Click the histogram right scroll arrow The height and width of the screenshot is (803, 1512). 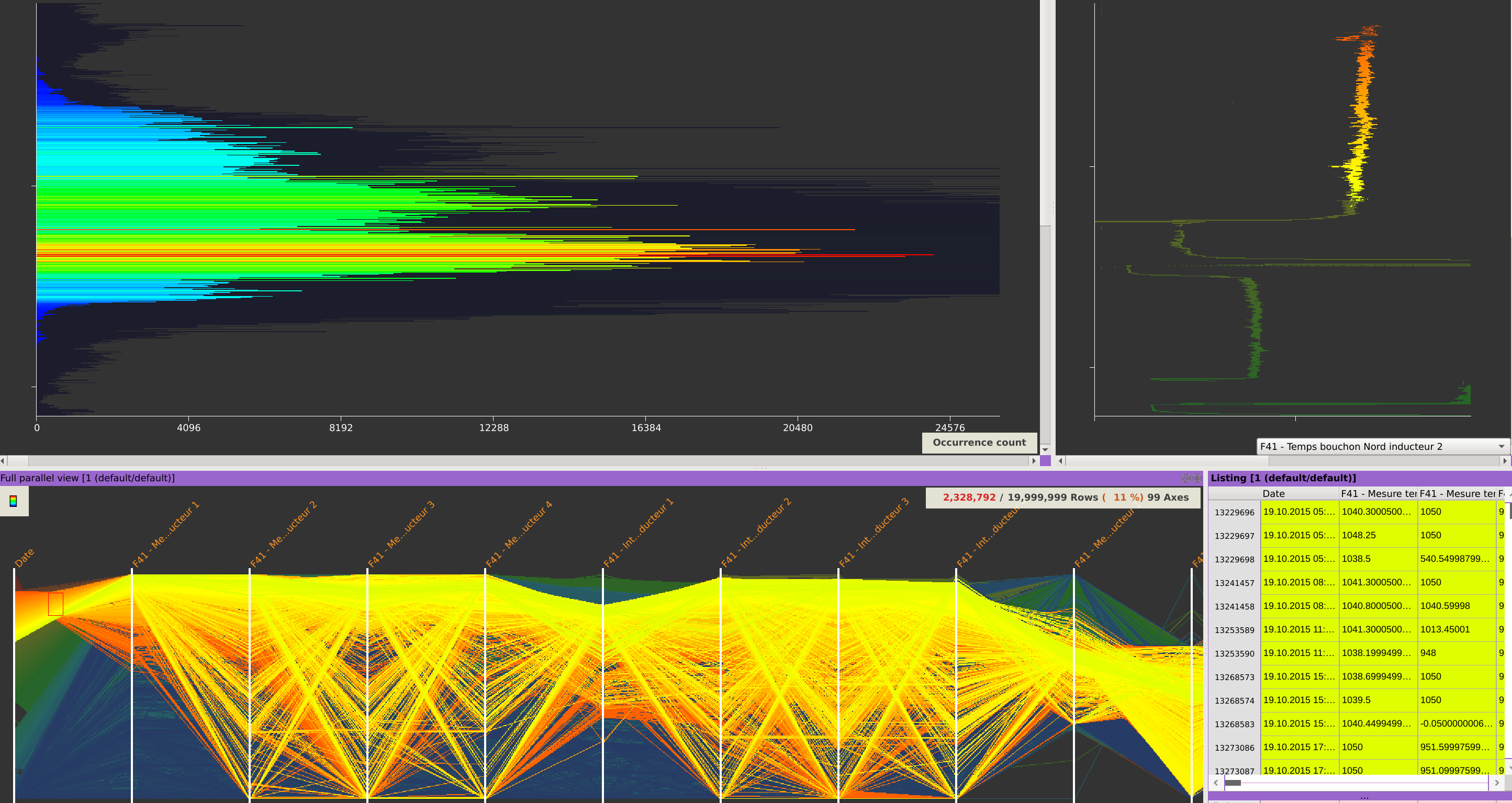pos(1034,461)
